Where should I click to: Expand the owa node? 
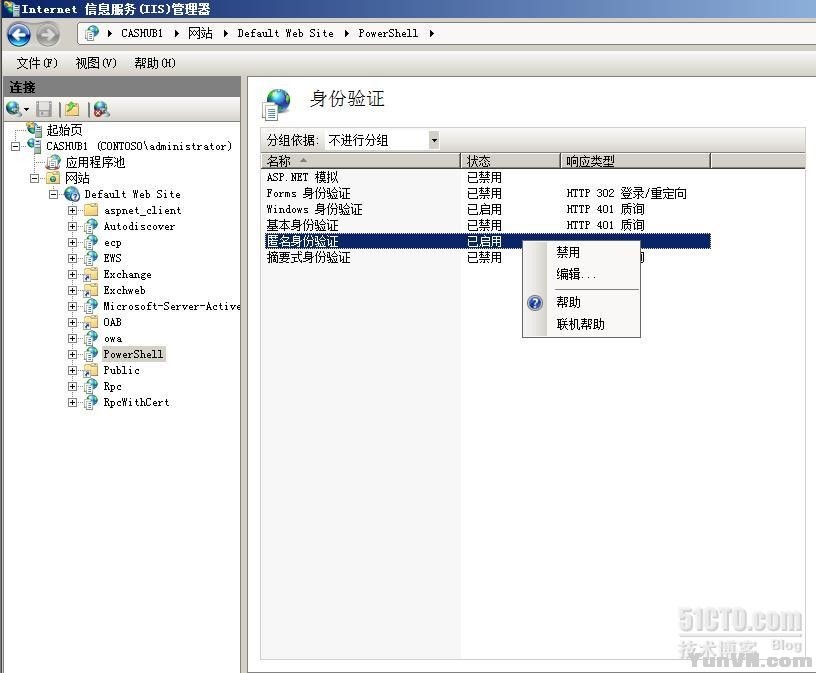[x=72, y=338]
